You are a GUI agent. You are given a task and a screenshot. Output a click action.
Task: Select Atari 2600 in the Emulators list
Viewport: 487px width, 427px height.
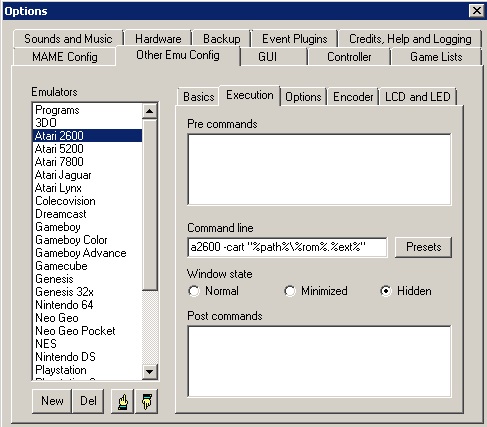[88, 136]
